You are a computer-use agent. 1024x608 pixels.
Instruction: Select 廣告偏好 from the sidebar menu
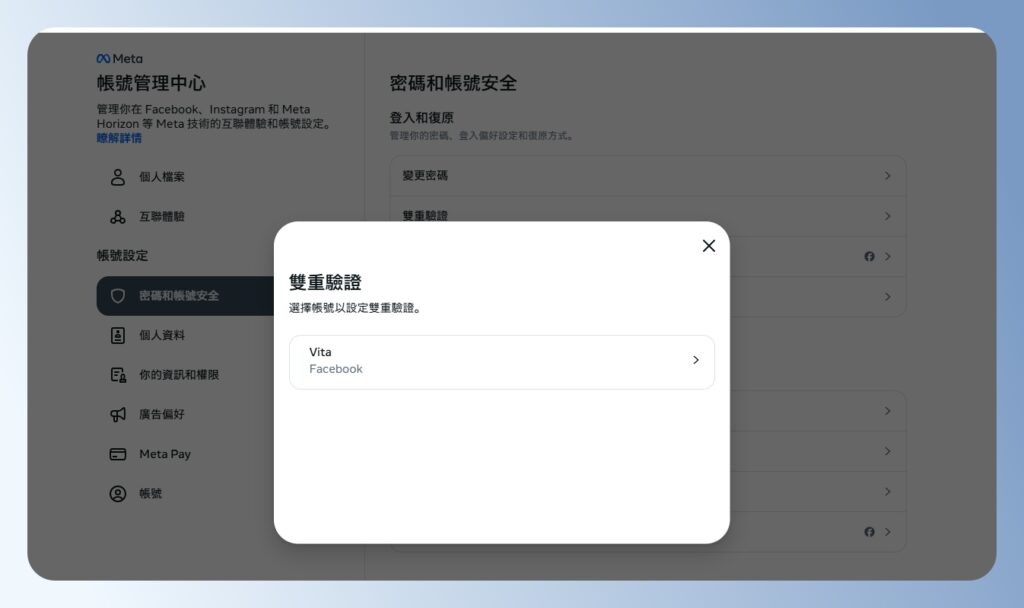(160, 414)
